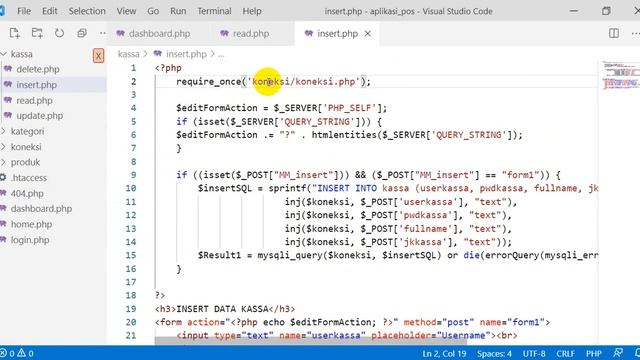
Task: Open insert.php in the explorer
Action: [36, 85]
